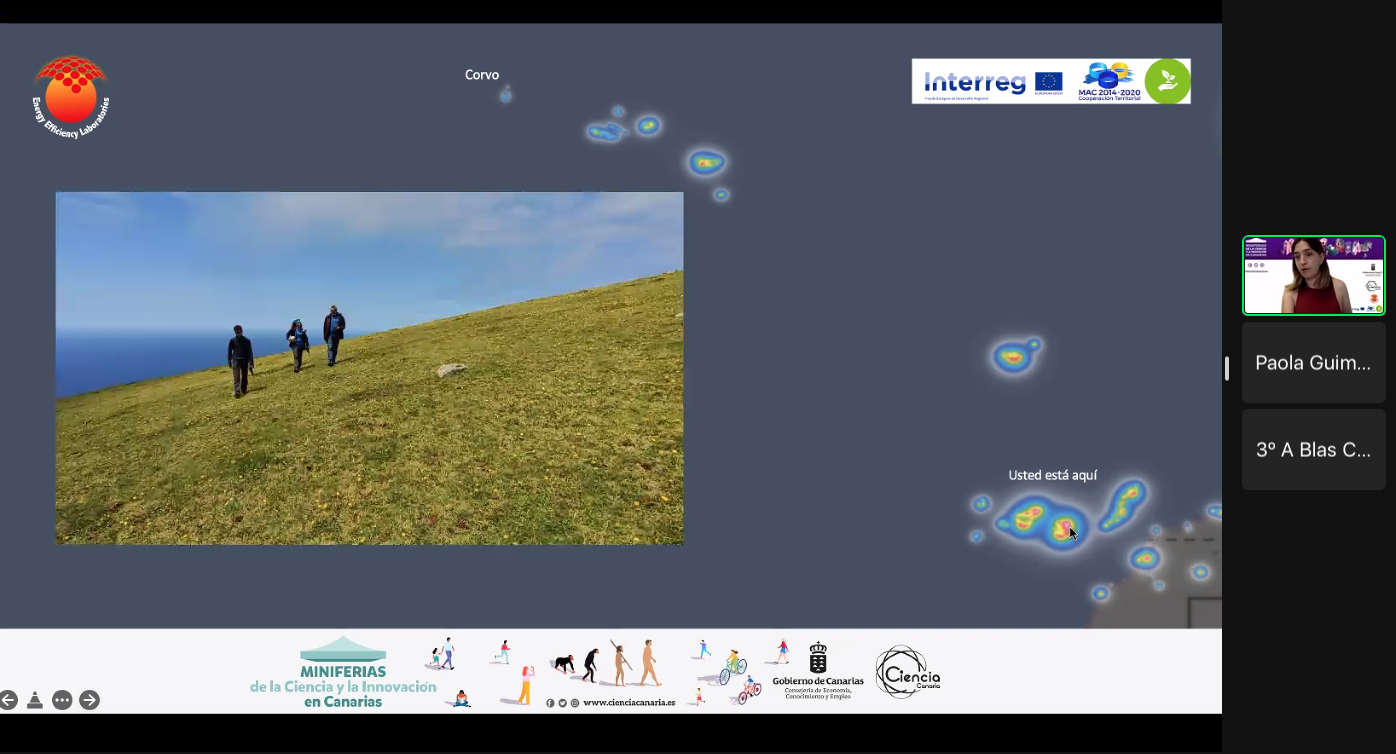
Task: Click the green plant-in-hand icon
Action: click(x=1167, y=81)
